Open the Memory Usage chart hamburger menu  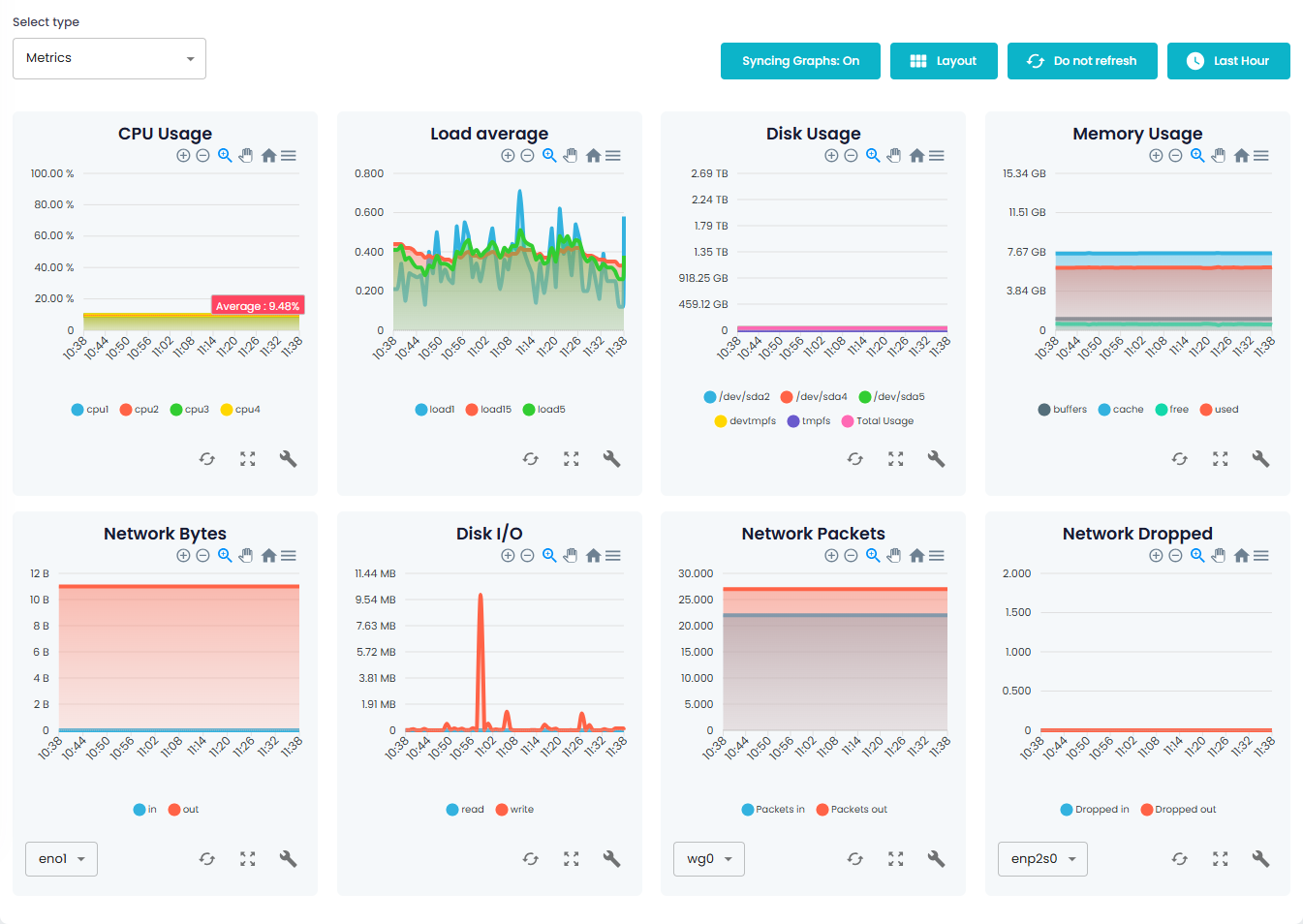click(x=1261, y=156)
